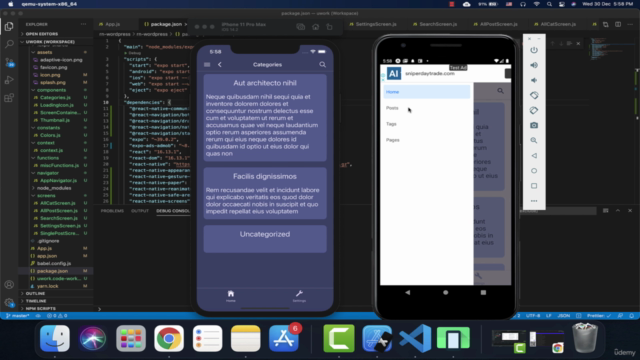
Task: Tap the Uncategorized category card
Action: [x=265, y=239]
